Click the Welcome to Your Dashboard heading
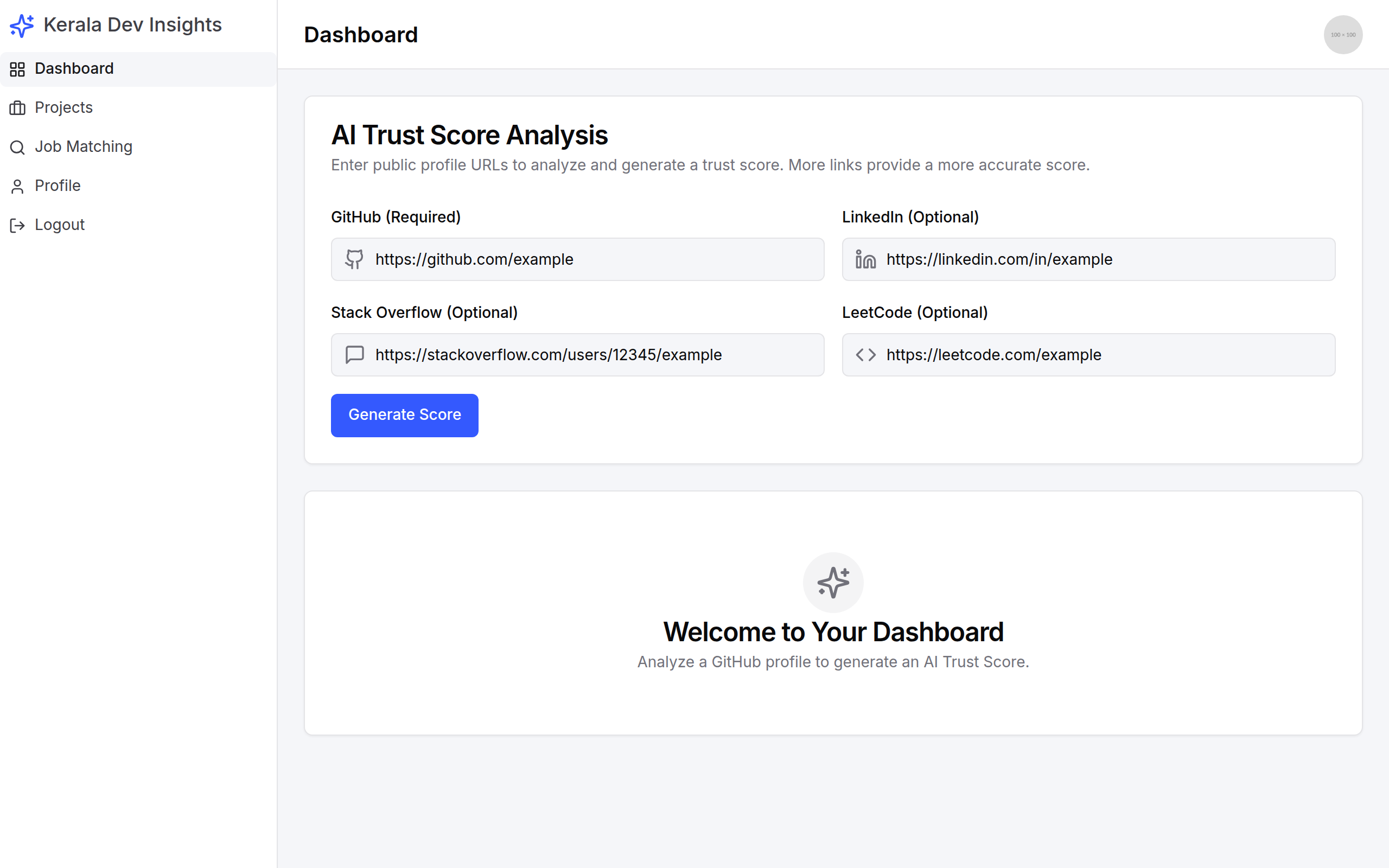Viewport: 1389px width, 868px height. pos(833,631)
